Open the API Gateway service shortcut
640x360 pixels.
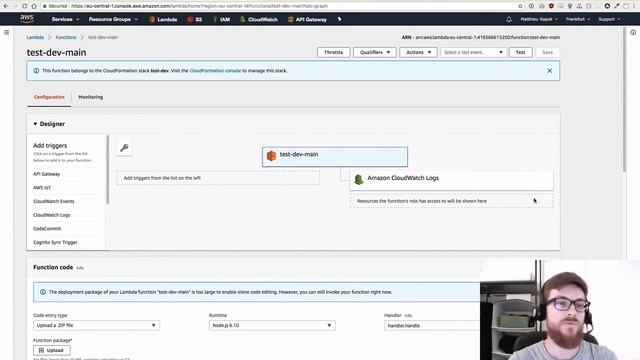point(307,19)
